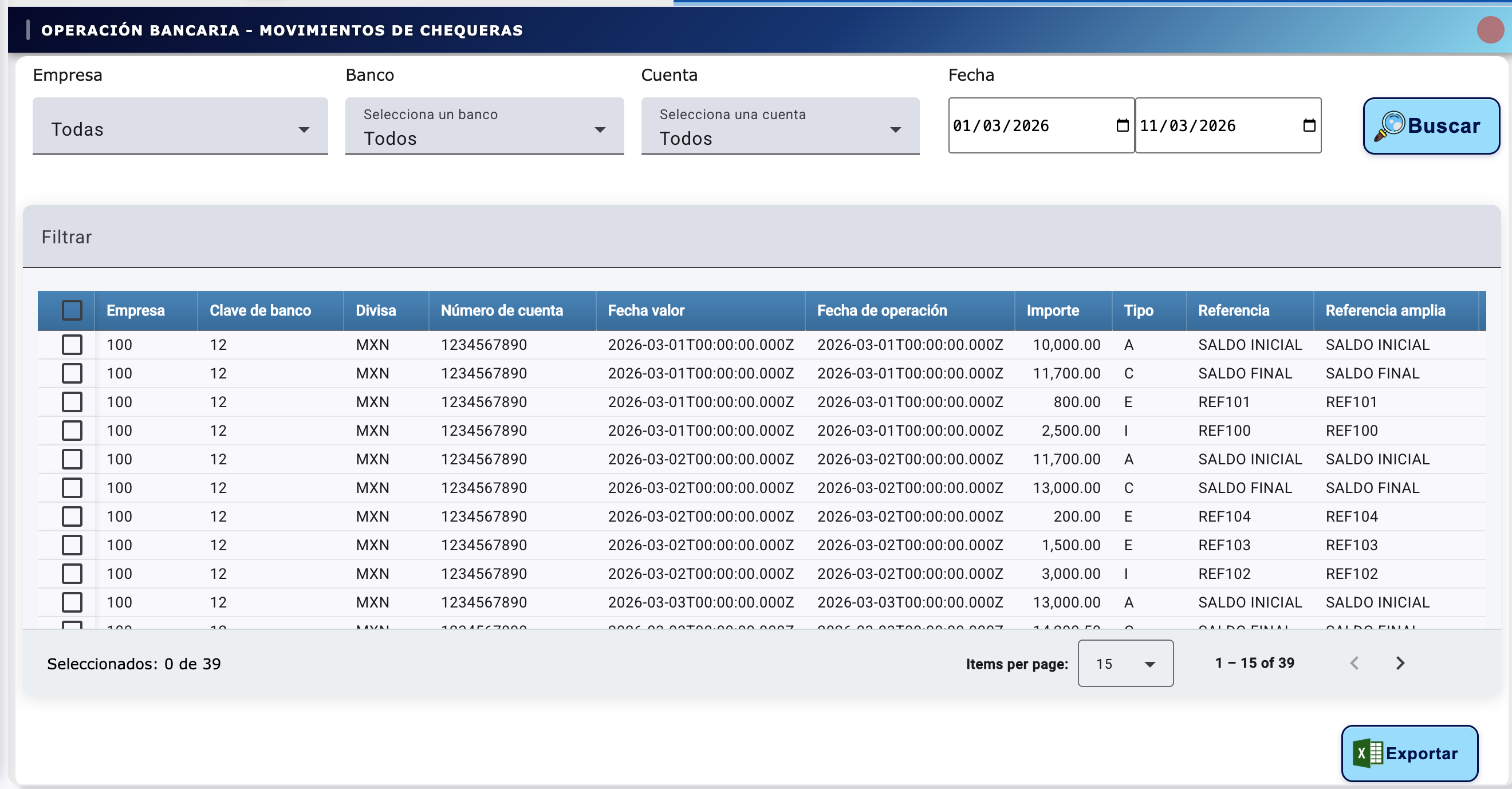Click the Fecha valor column header
1512x789 pixels.
point(645,310)
